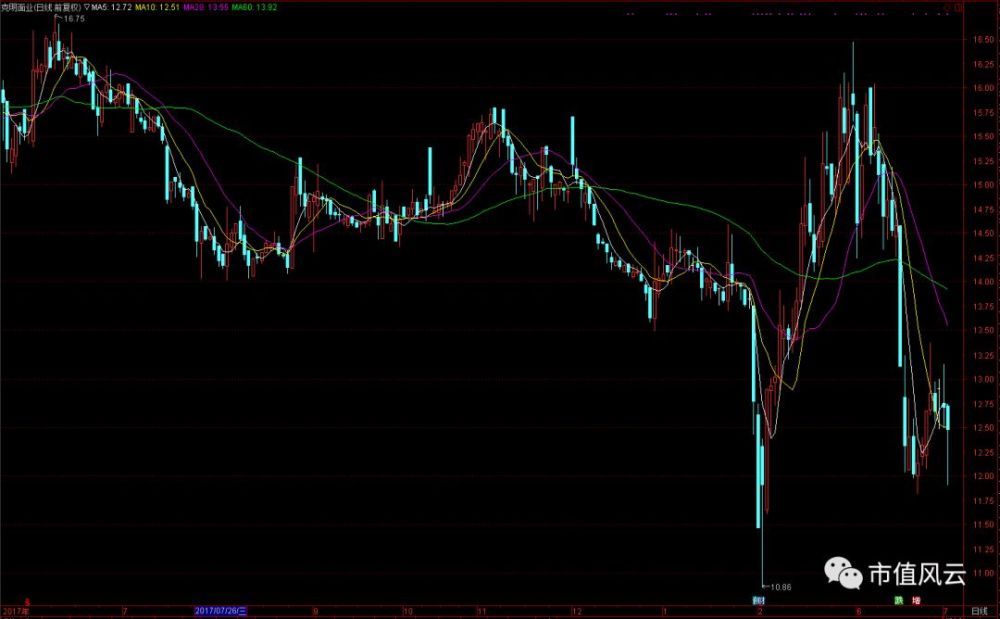Click the 2017年 label on time axis
The width and height of the screenshot is (1000, 619).
pos(15,611)
